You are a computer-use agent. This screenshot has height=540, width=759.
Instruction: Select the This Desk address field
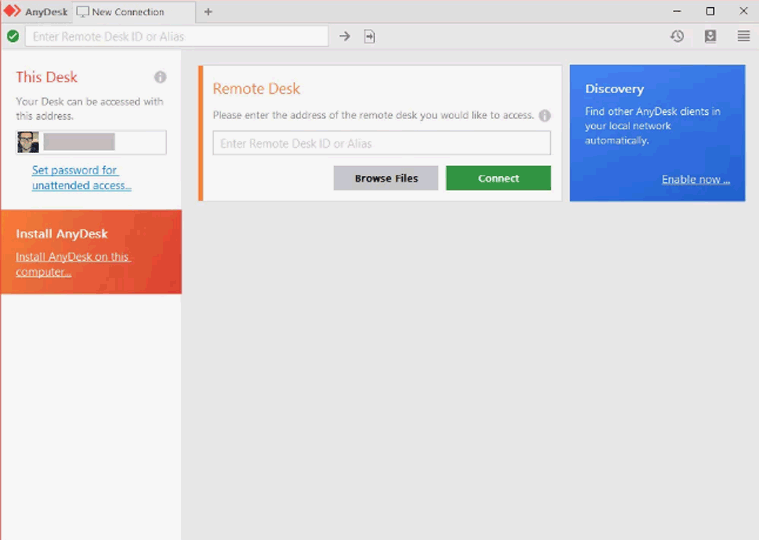click(x=91, y=142)
